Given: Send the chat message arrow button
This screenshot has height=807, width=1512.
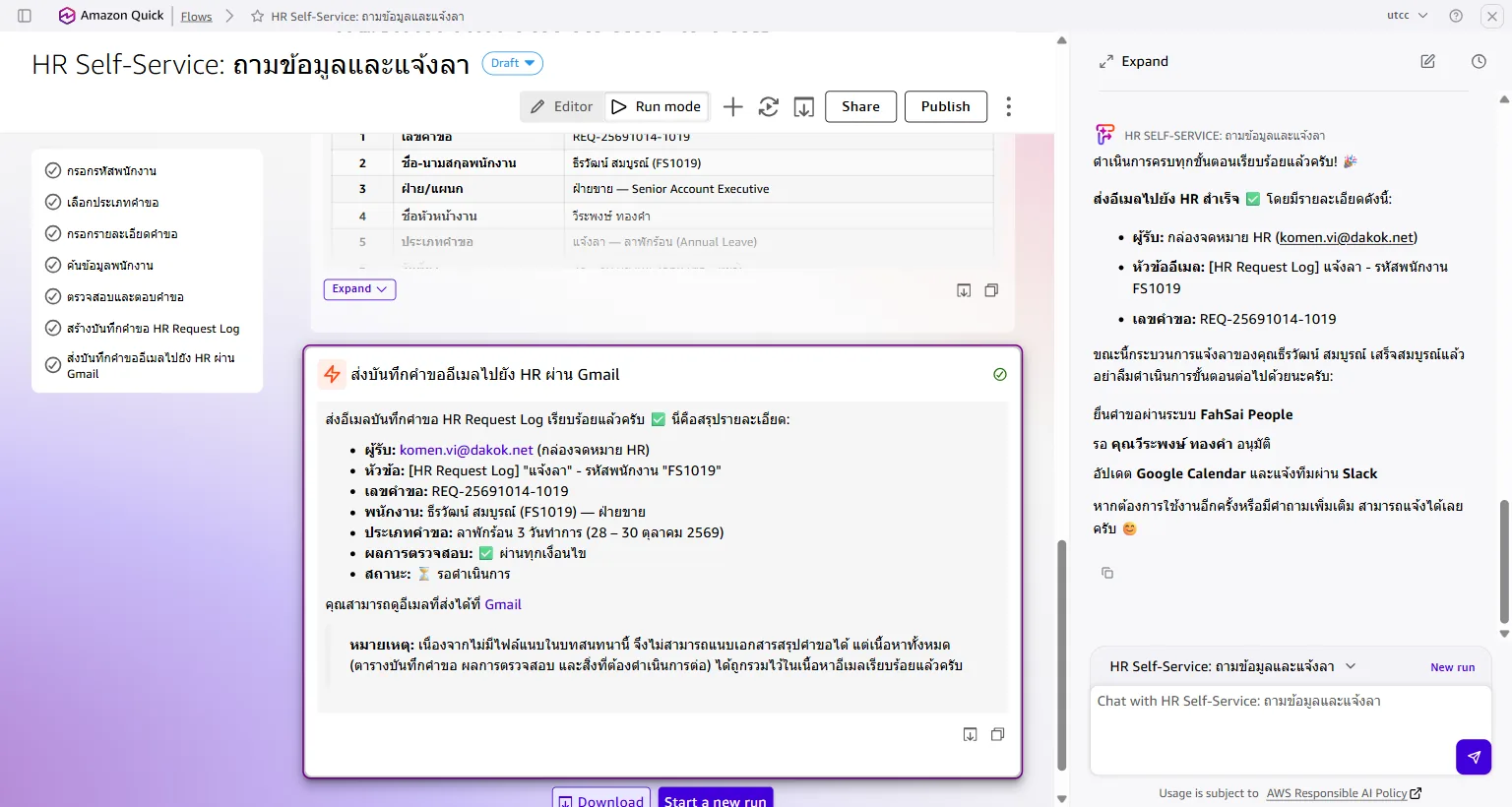Looking at the screenshot, I should click(1474, 757).
